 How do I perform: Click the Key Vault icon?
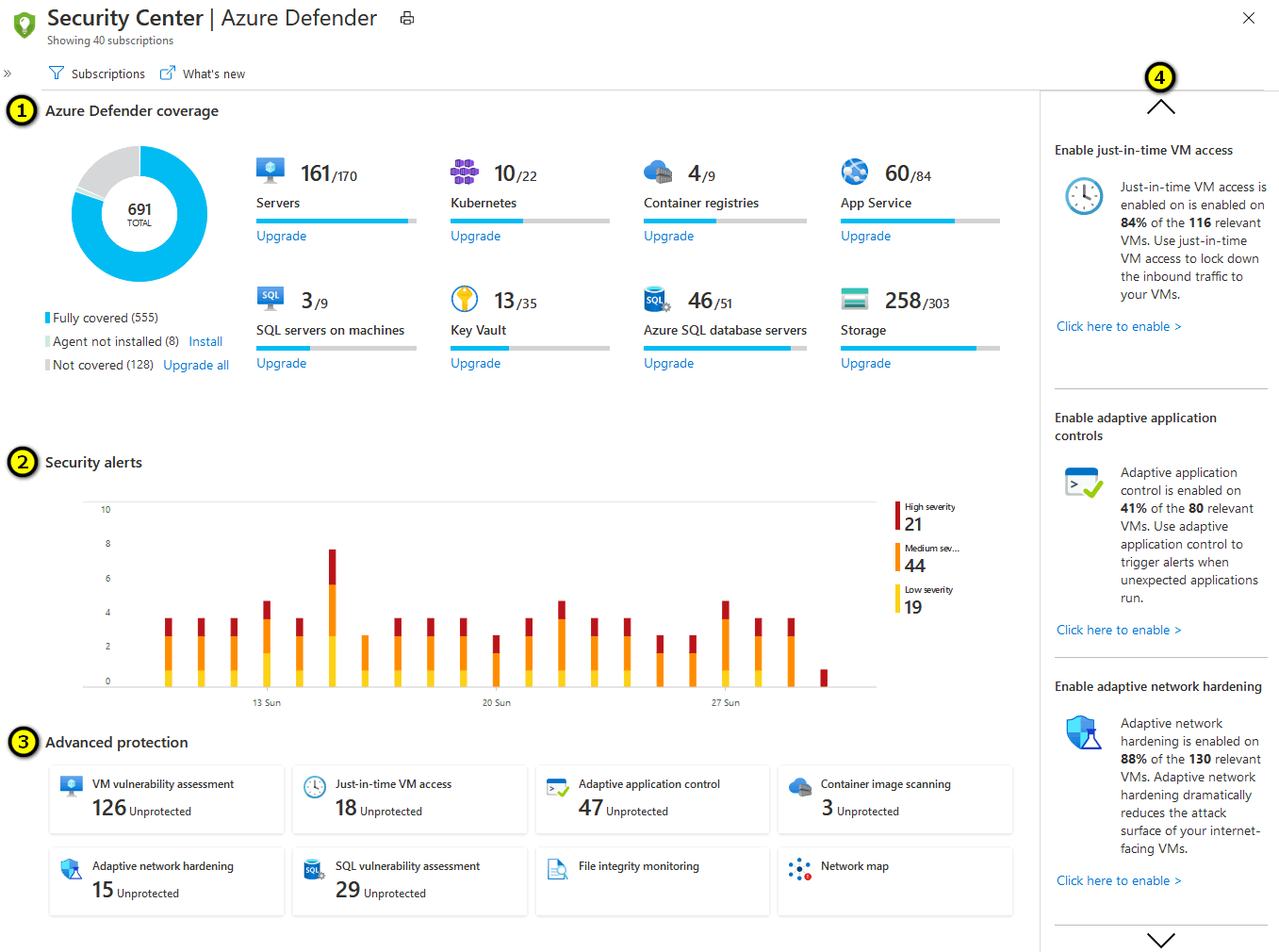click(x=465, y=299)
